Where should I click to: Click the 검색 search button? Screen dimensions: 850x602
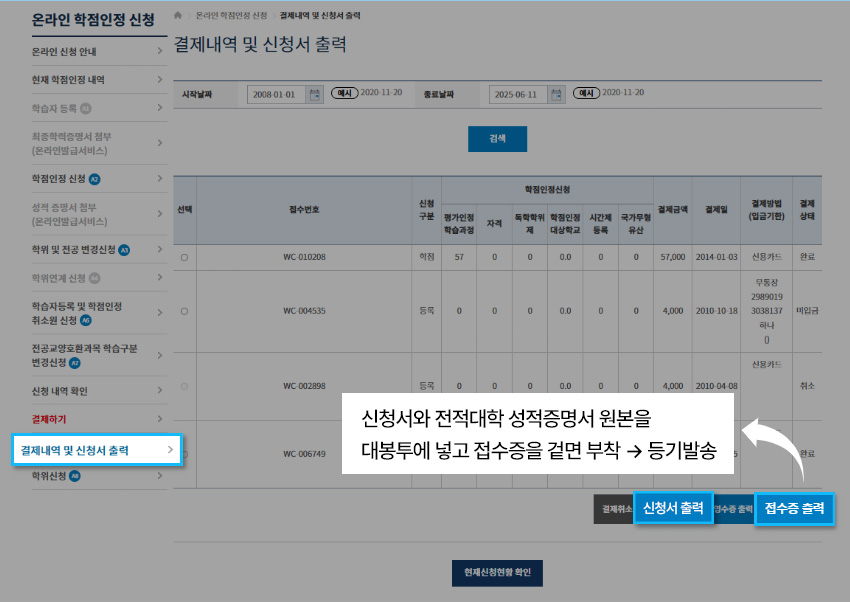coord(497,139)
